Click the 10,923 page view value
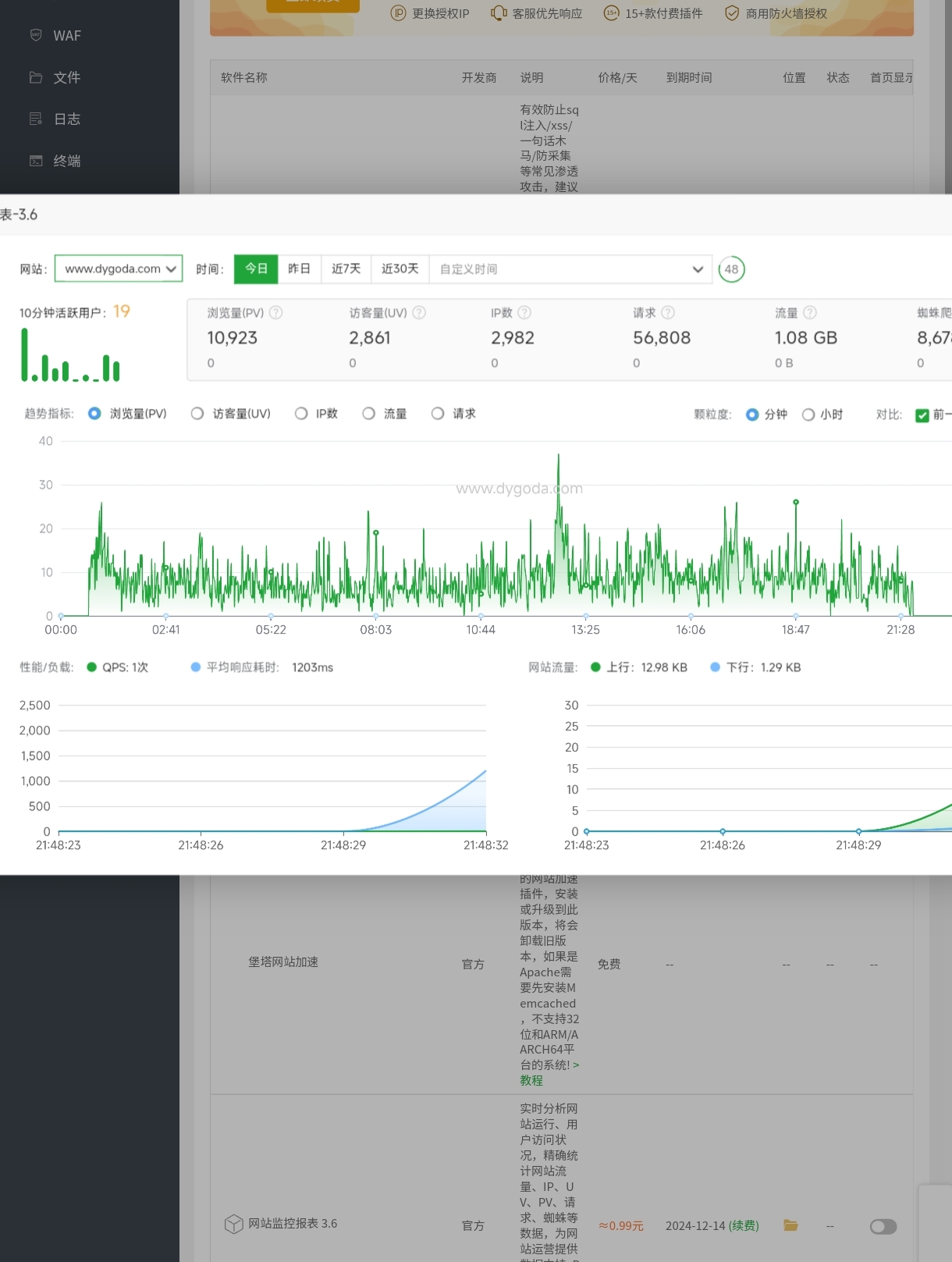 click(232, 338)
